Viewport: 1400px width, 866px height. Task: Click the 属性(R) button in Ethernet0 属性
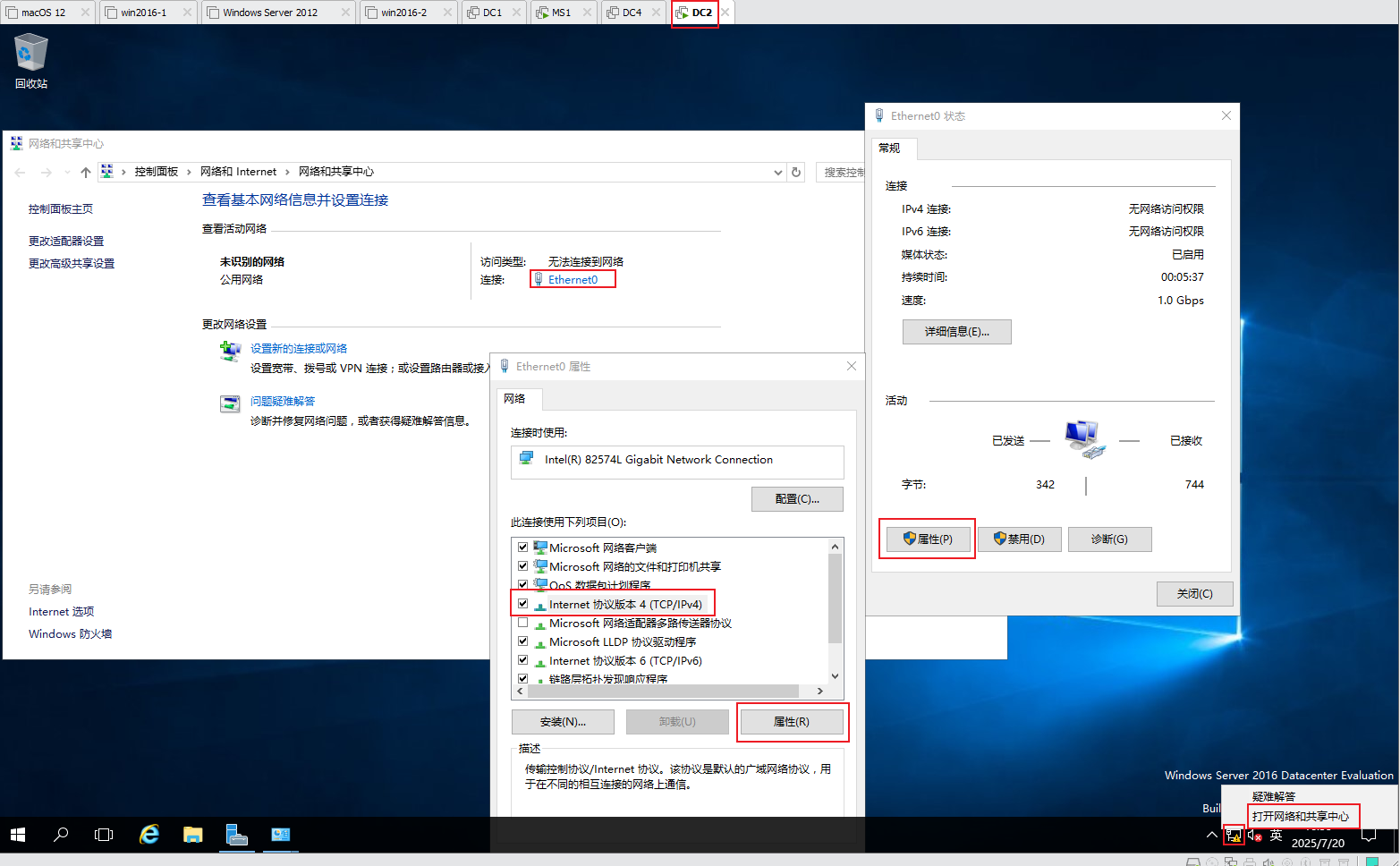click(792, 722)
